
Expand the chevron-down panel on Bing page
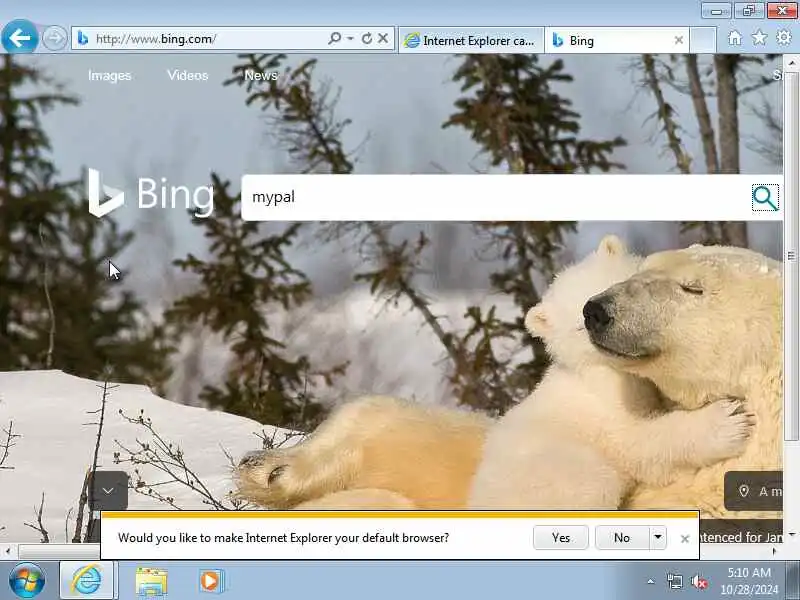[x=108, y=491]
